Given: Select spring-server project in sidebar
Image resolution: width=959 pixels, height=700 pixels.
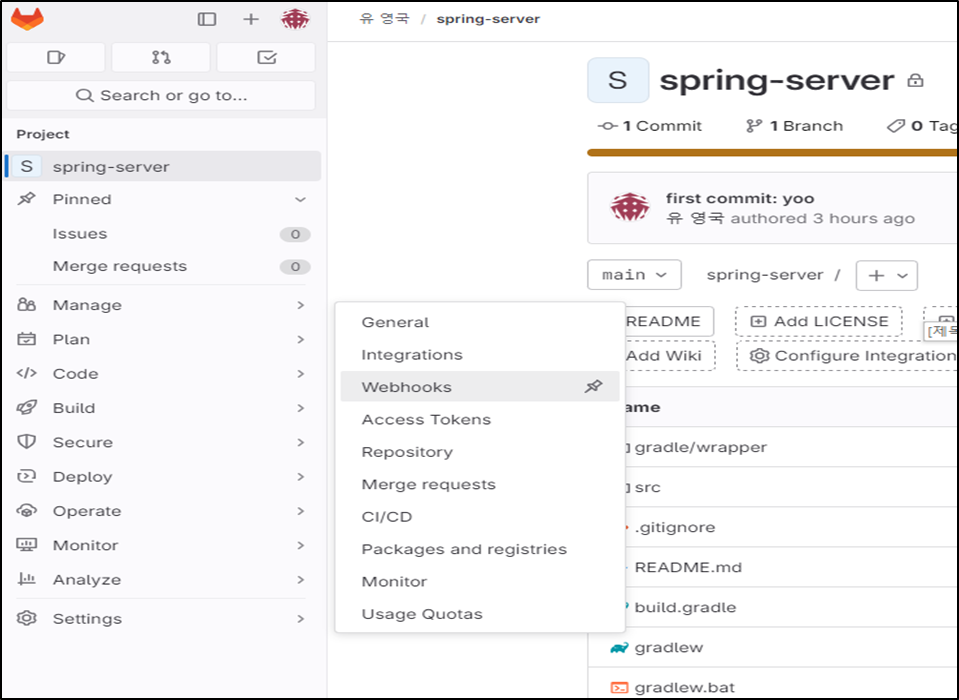Looking at the screenshot, I should point(163,166).
